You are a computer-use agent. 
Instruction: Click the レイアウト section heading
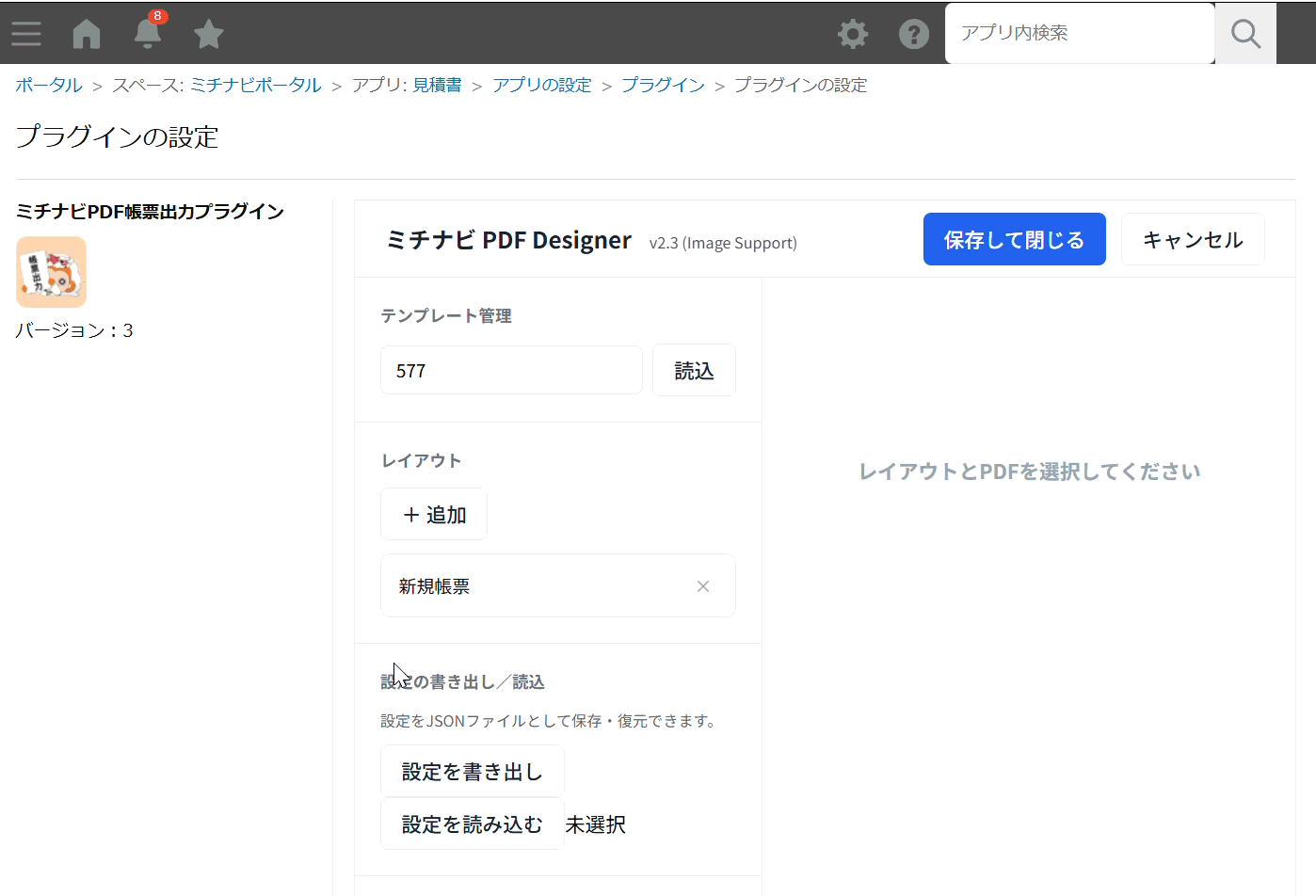422,461
